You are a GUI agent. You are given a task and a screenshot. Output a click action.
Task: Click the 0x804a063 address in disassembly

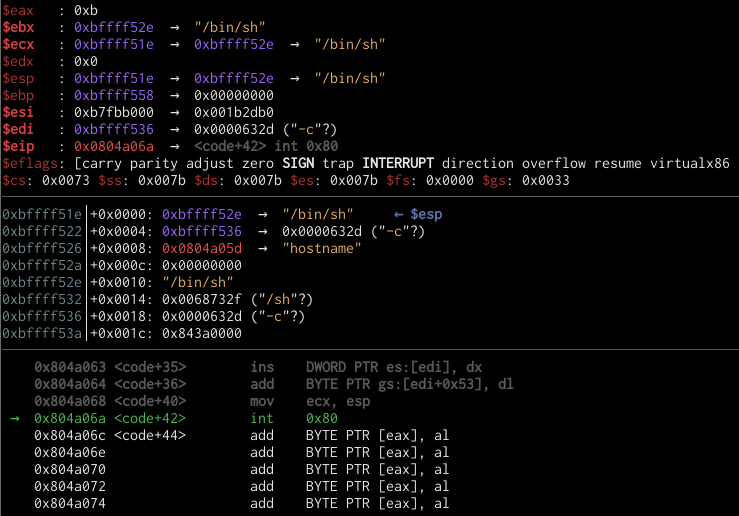pyautogui.click(x=69, y=367)
